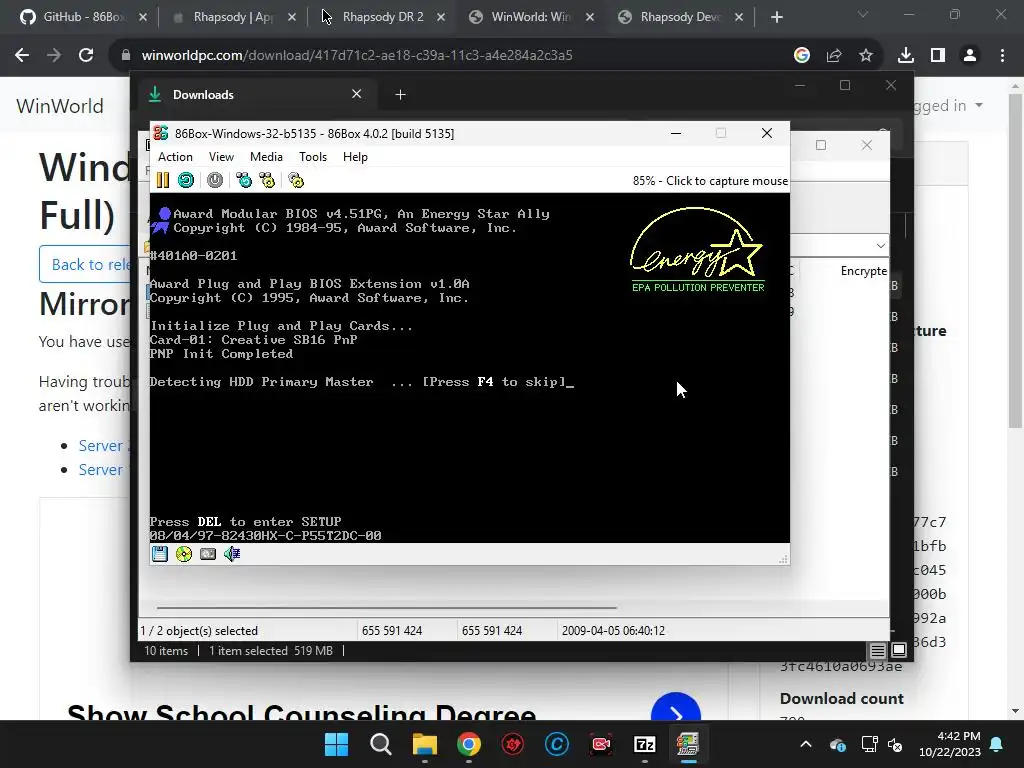Click WinWorld site logo text

tap(59, 106)
